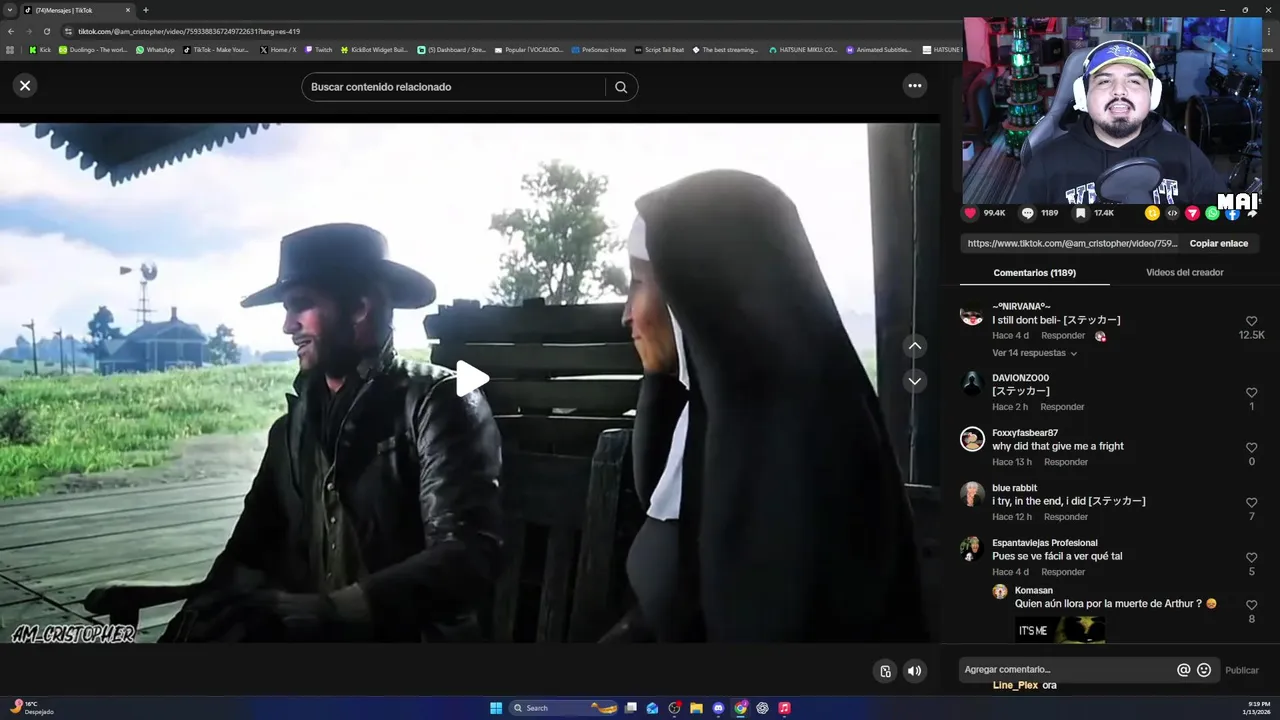Like the NIRVANA comment
Screen dimensions: 1280x720
(1251, 322)
